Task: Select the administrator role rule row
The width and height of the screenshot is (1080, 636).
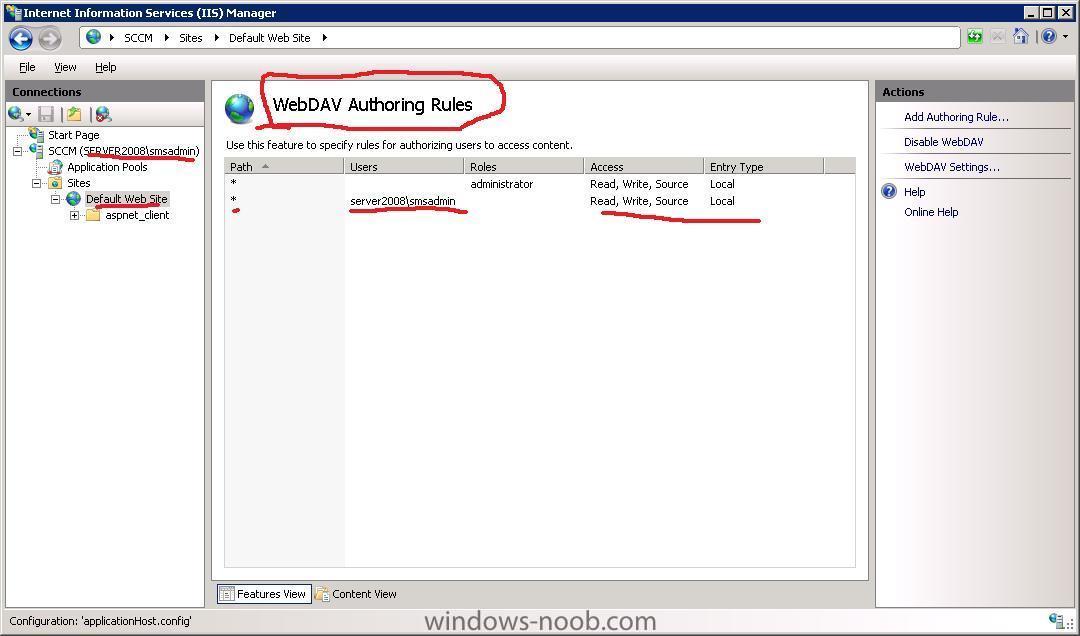Action: click(x=539, y=184)
